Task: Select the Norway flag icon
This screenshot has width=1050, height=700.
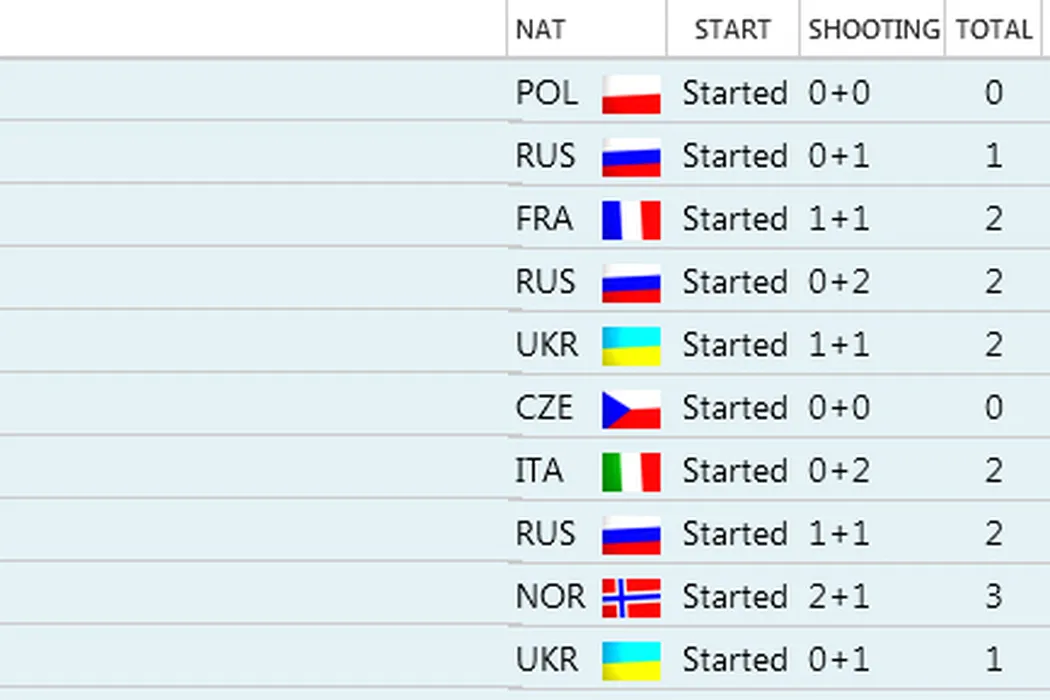Action: click(x=631, y=598)
